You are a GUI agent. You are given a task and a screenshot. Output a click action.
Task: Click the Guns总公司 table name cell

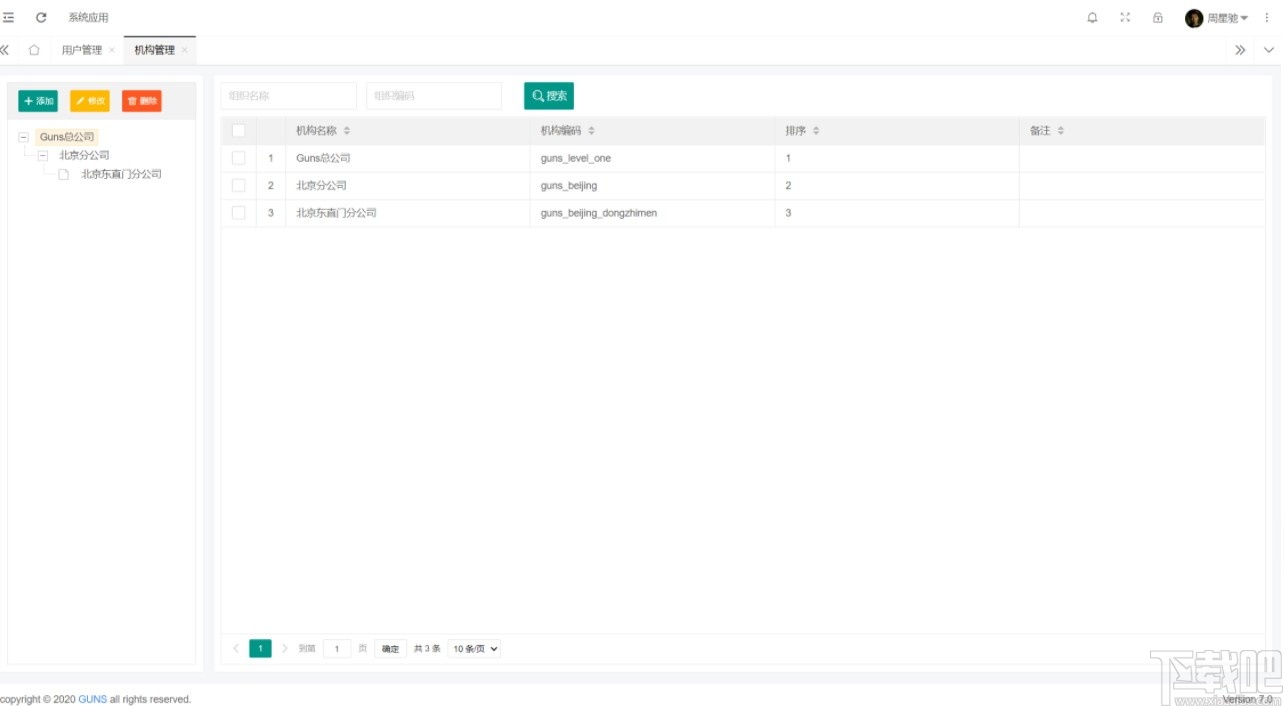point(408,158)
